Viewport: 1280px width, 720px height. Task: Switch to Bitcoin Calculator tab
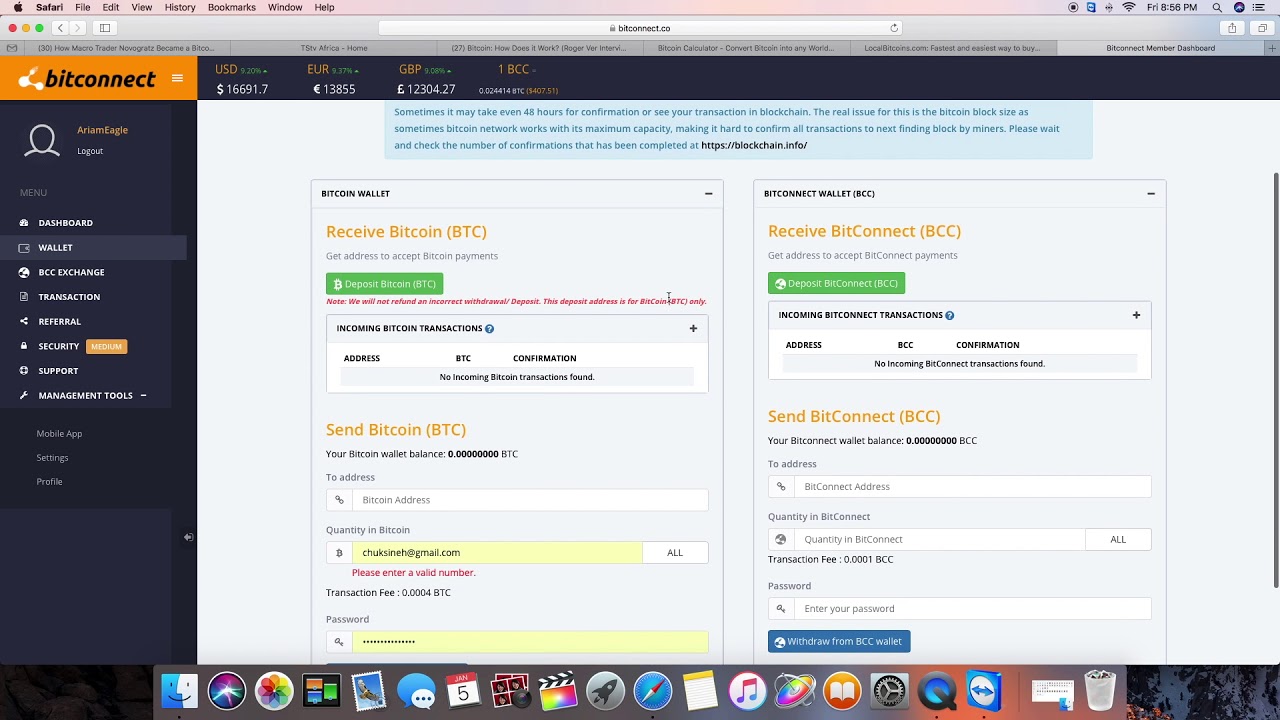pos(746,48)
